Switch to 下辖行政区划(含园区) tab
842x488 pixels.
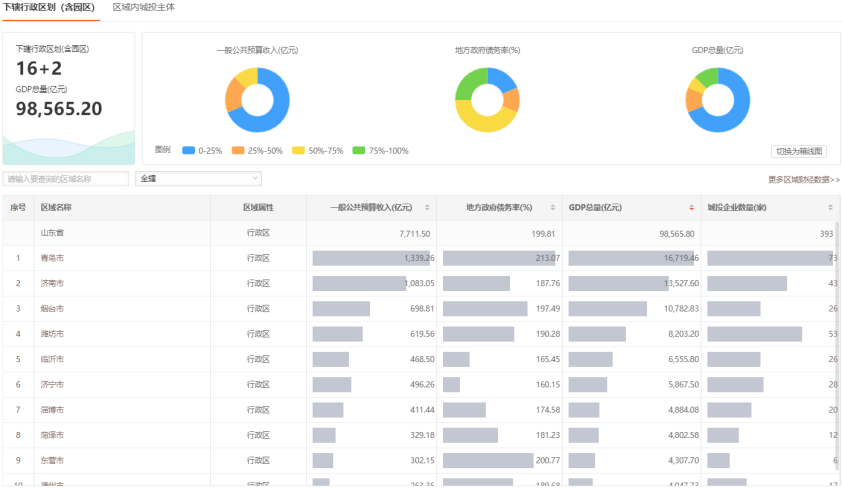(50, 8)
